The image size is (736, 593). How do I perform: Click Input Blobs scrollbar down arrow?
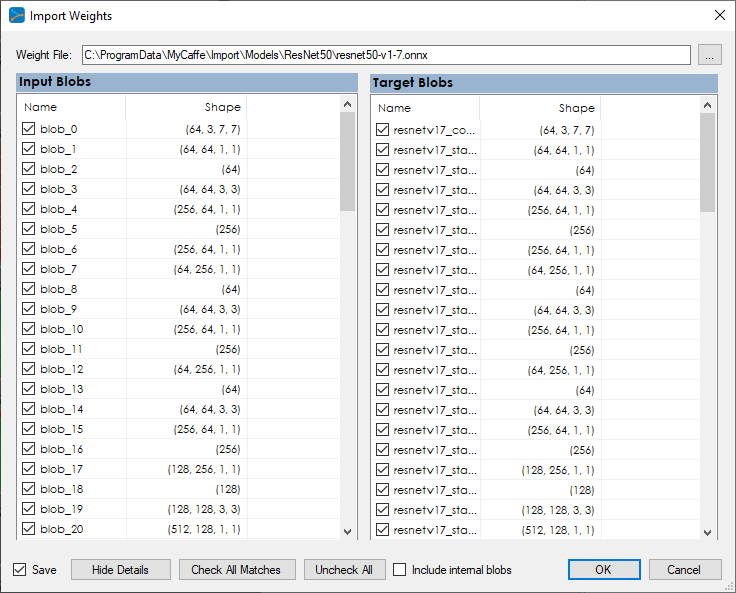point(348,532)
